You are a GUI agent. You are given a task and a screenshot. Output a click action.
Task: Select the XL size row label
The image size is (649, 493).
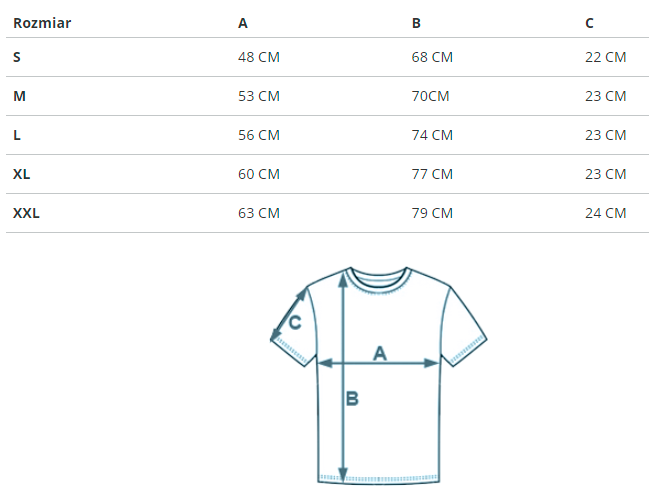(x=21, y=174)
